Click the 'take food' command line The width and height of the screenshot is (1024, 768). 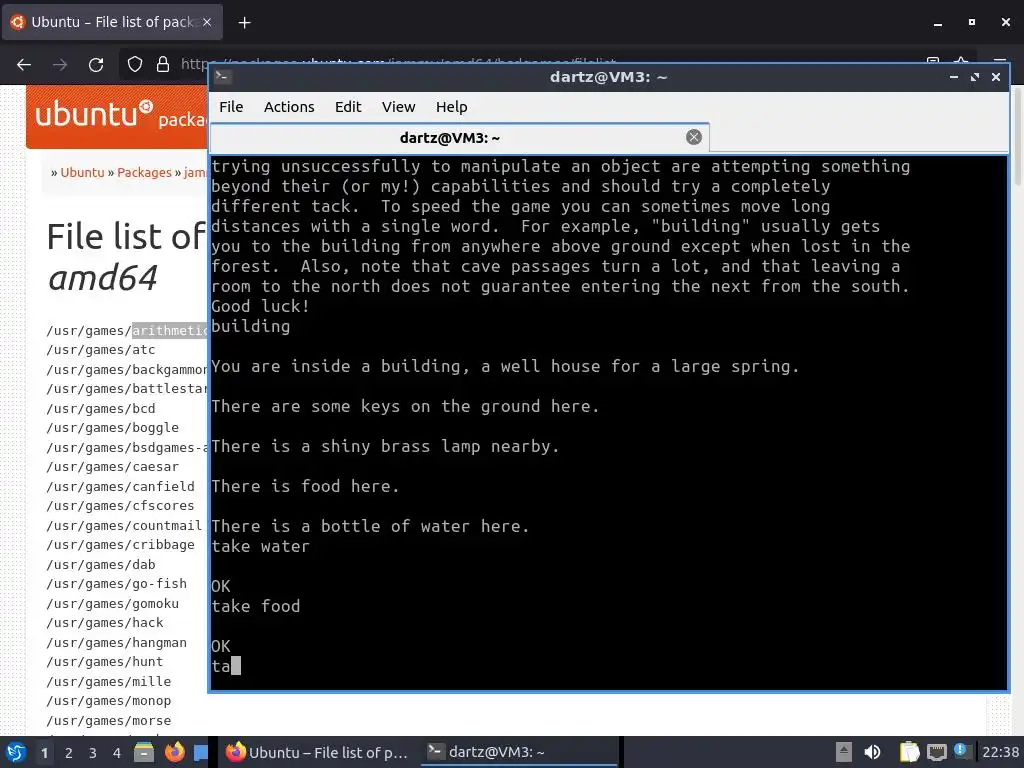(x=255, y=606)
